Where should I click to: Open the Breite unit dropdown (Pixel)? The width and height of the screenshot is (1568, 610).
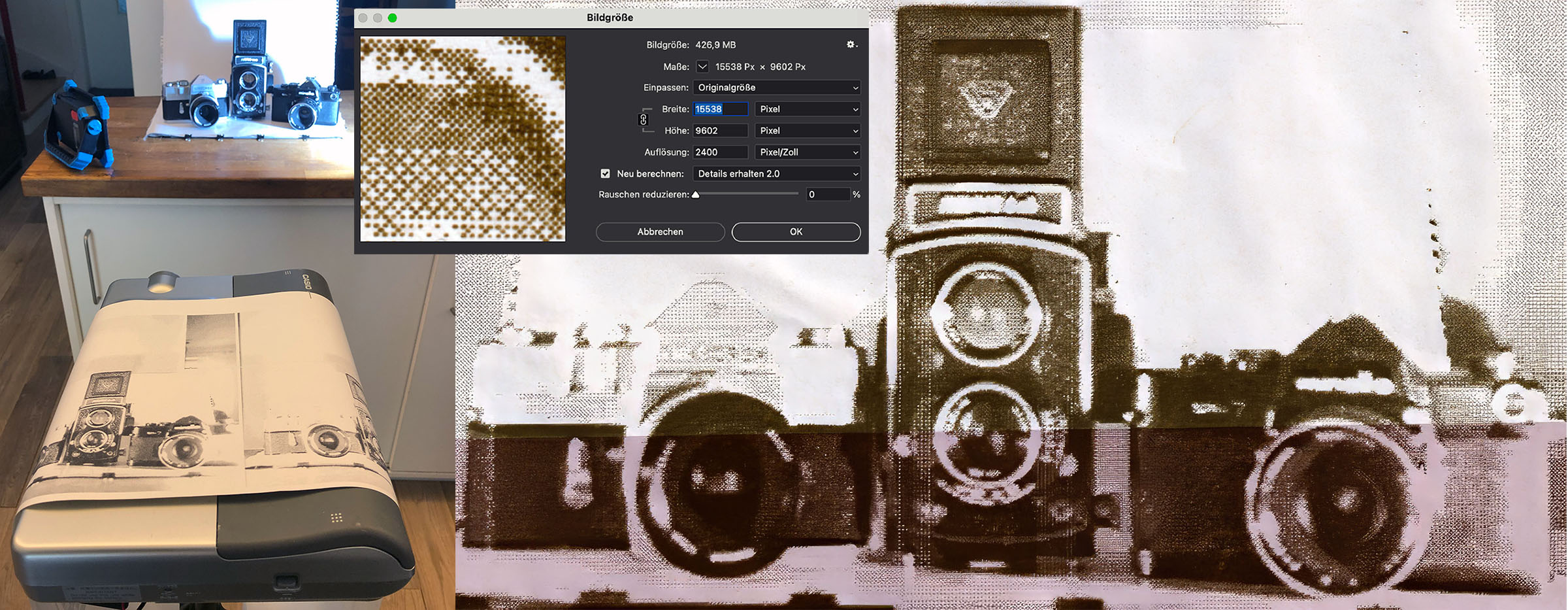[808, 109]
